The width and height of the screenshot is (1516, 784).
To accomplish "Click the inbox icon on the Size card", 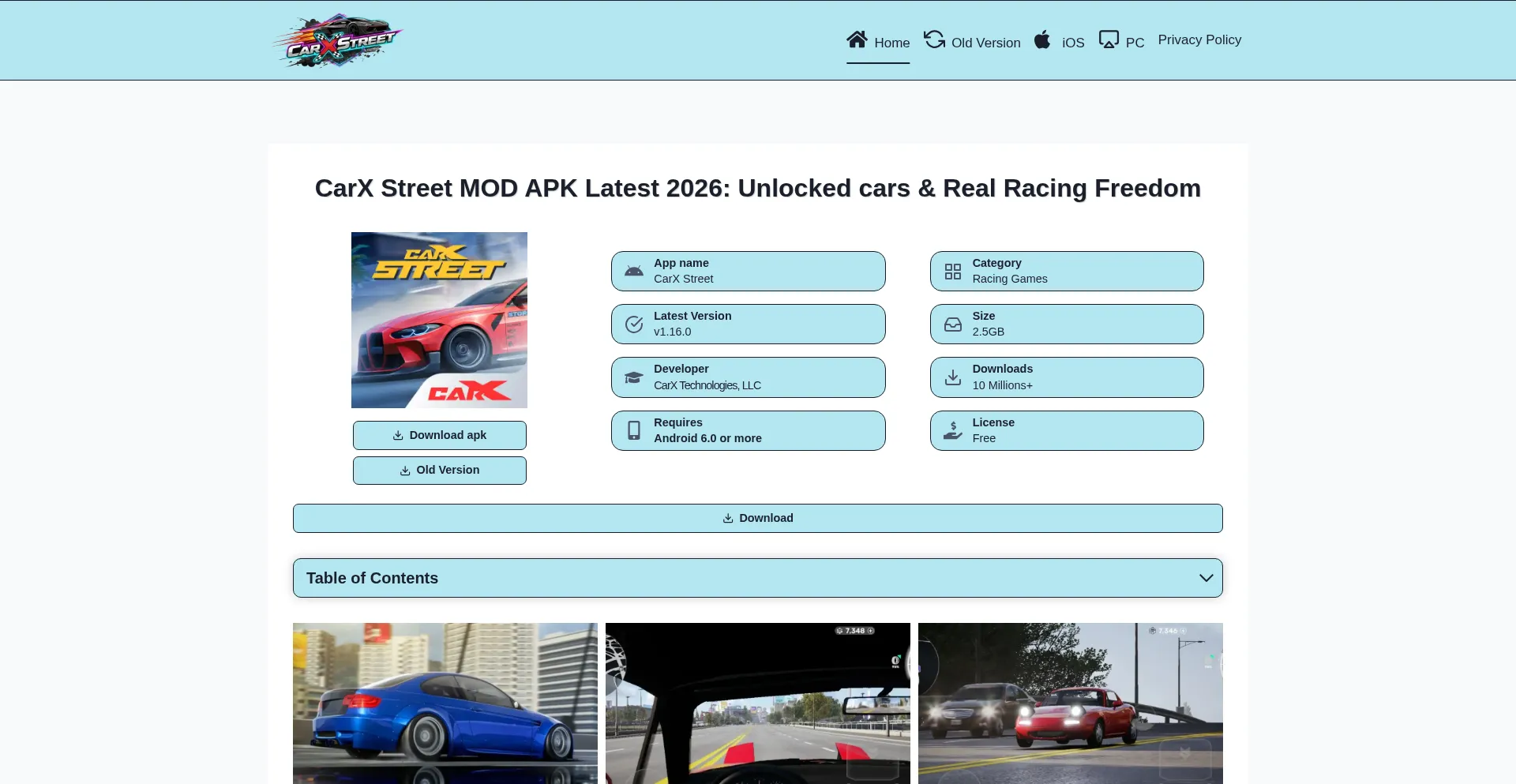I will point(952,324).
